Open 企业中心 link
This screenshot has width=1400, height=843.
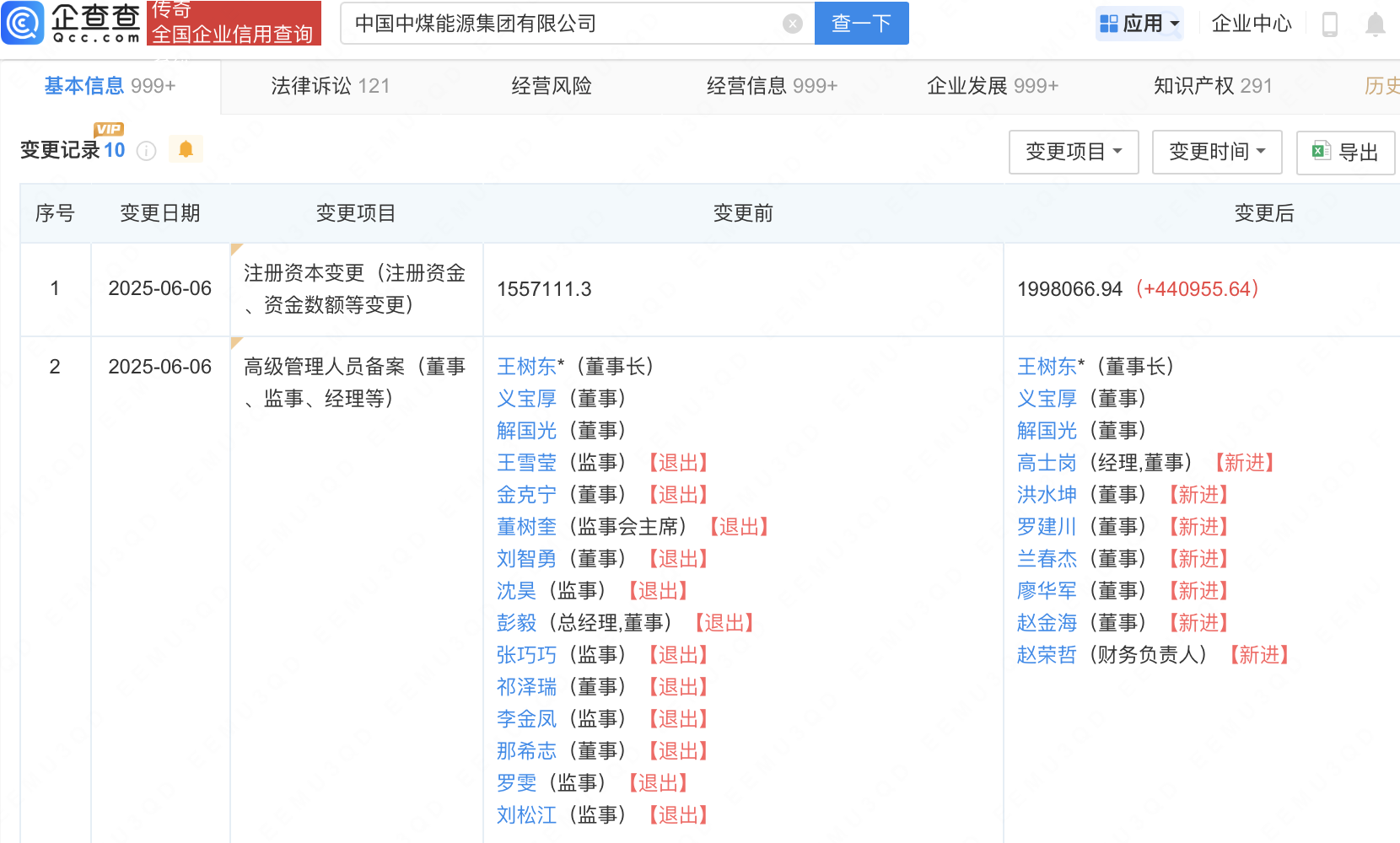click(1252, 24)
